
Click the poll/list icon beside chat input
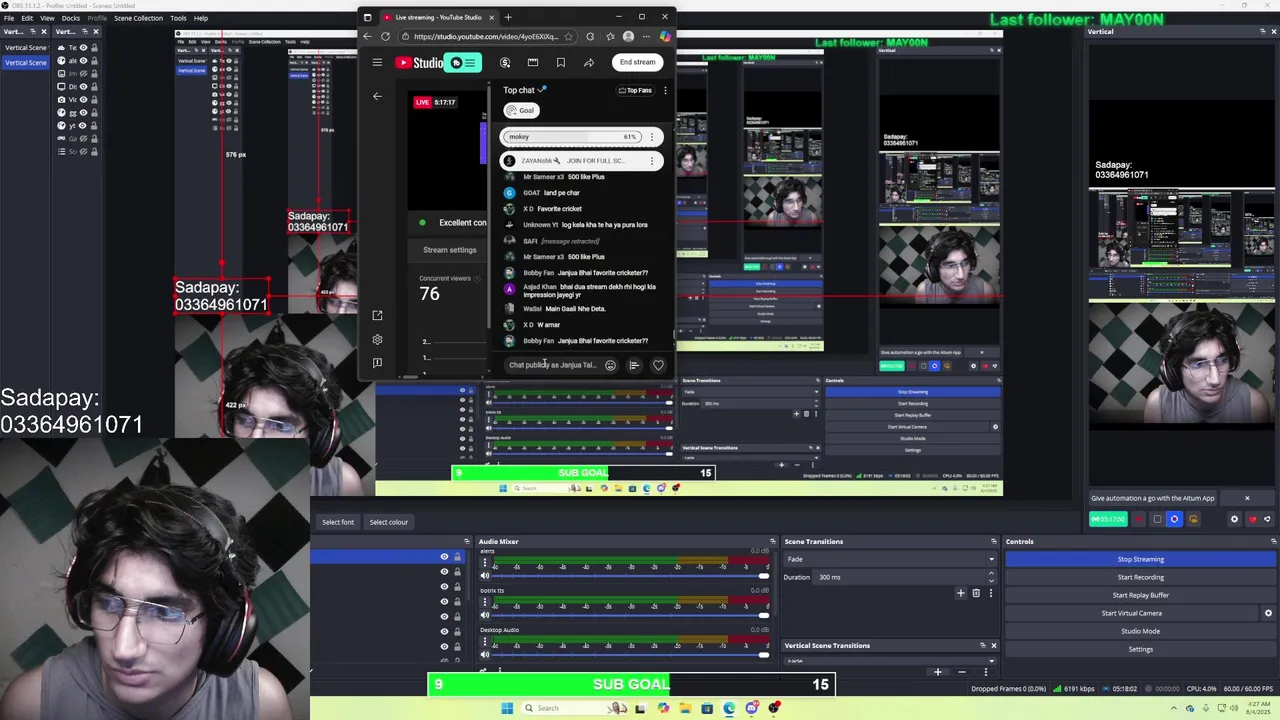click(x=634, y=365)
